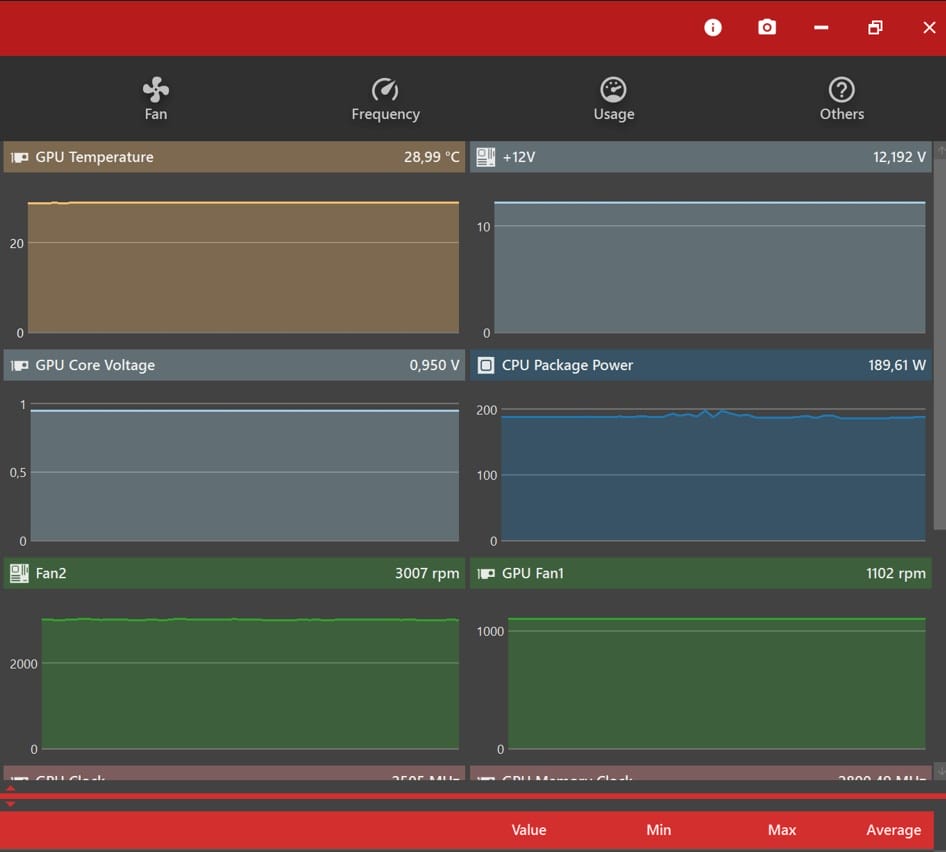
Task: Switch to the Frequency tab
Action: click(x=385, y=100)
